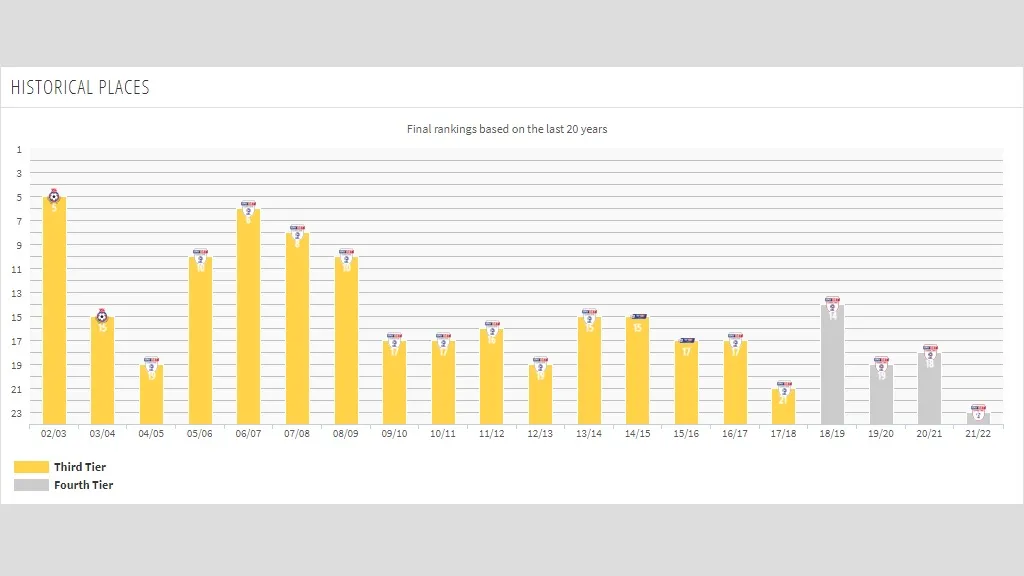
Task: Click the Historical Places heading
Action: tap(80, 88)
